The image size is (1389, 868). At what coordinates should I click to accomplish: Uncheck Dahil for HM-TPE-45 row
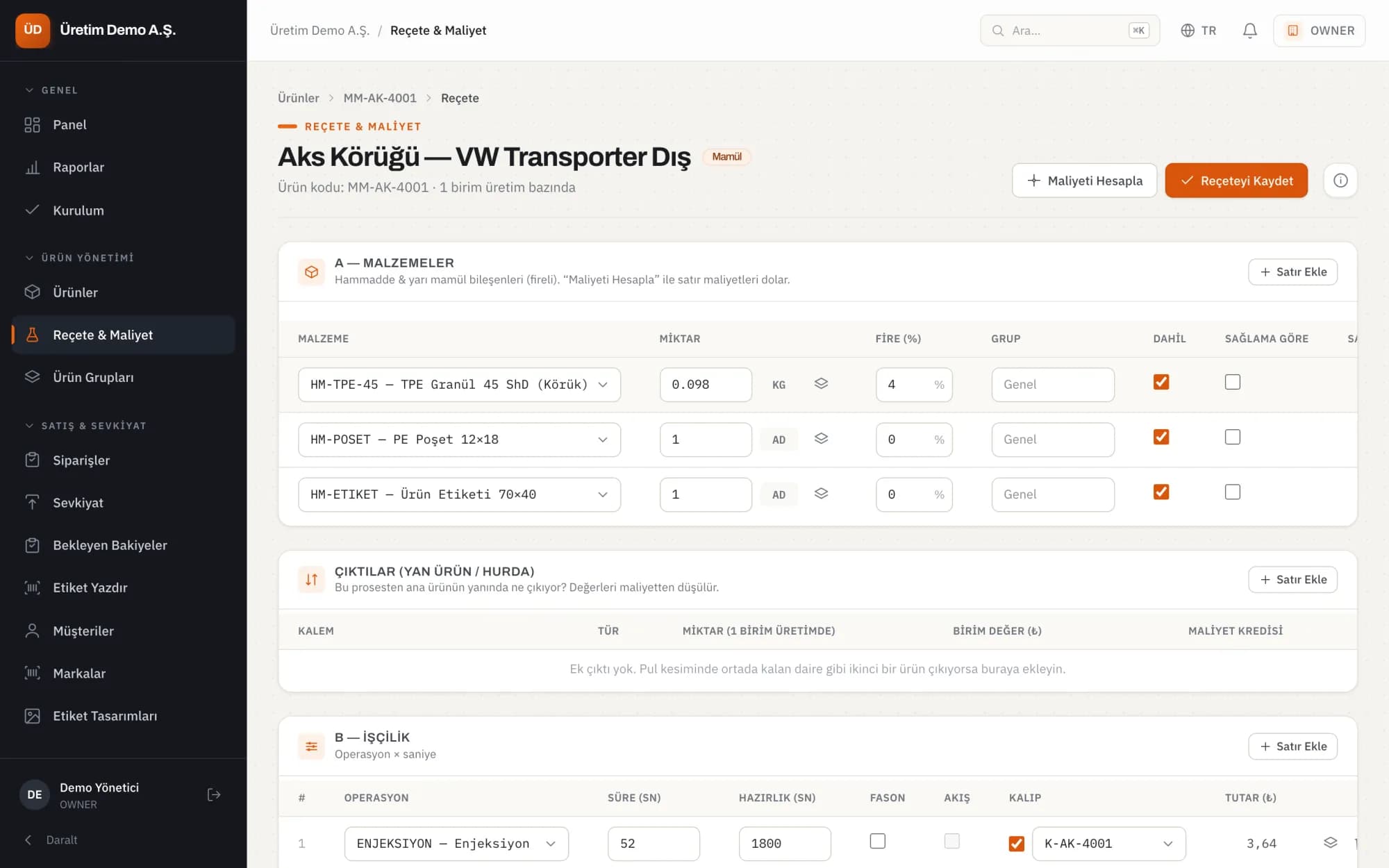tap(1161, 382)
